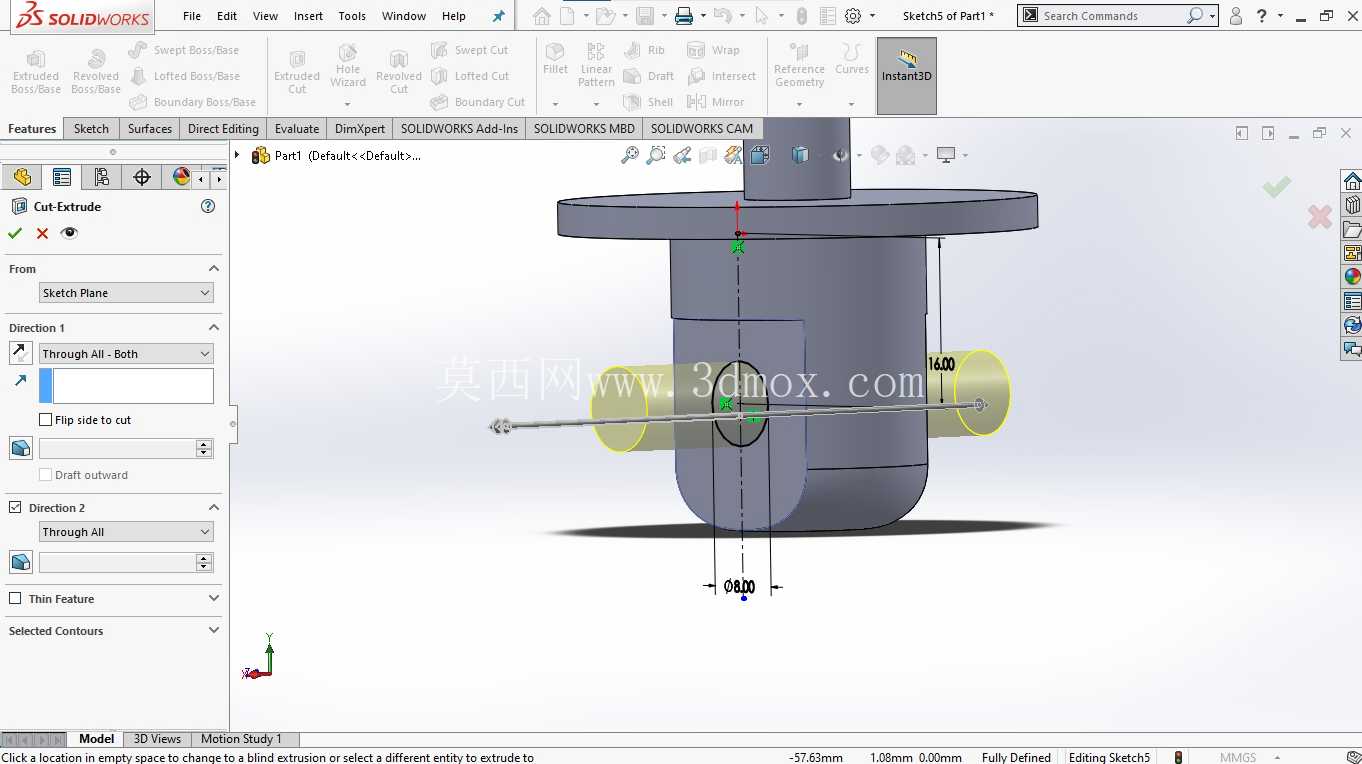Image resolution: width=1362 pixels, height=764 pixels.
Task: Click in the Search Commands field
Action: click(x=1112, y=16)
